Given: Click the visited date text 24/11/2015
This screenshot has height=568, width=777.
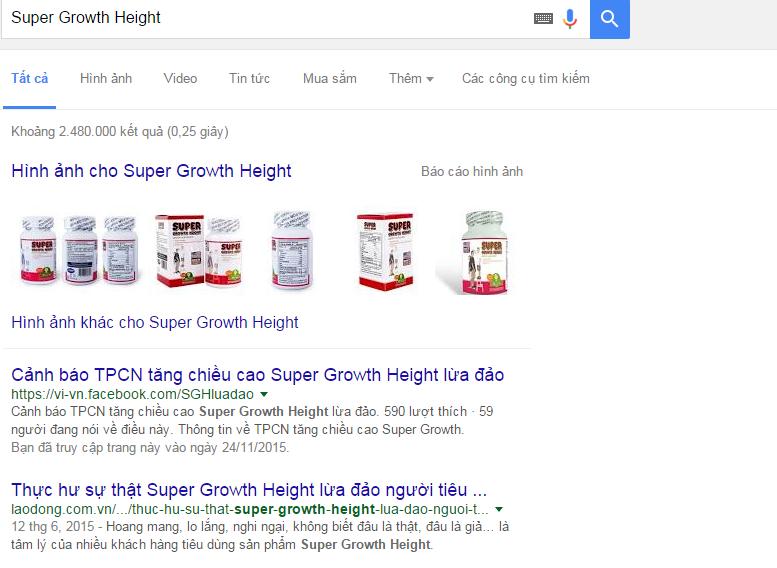Looking at the screenshot, I should tap(254, 448).
